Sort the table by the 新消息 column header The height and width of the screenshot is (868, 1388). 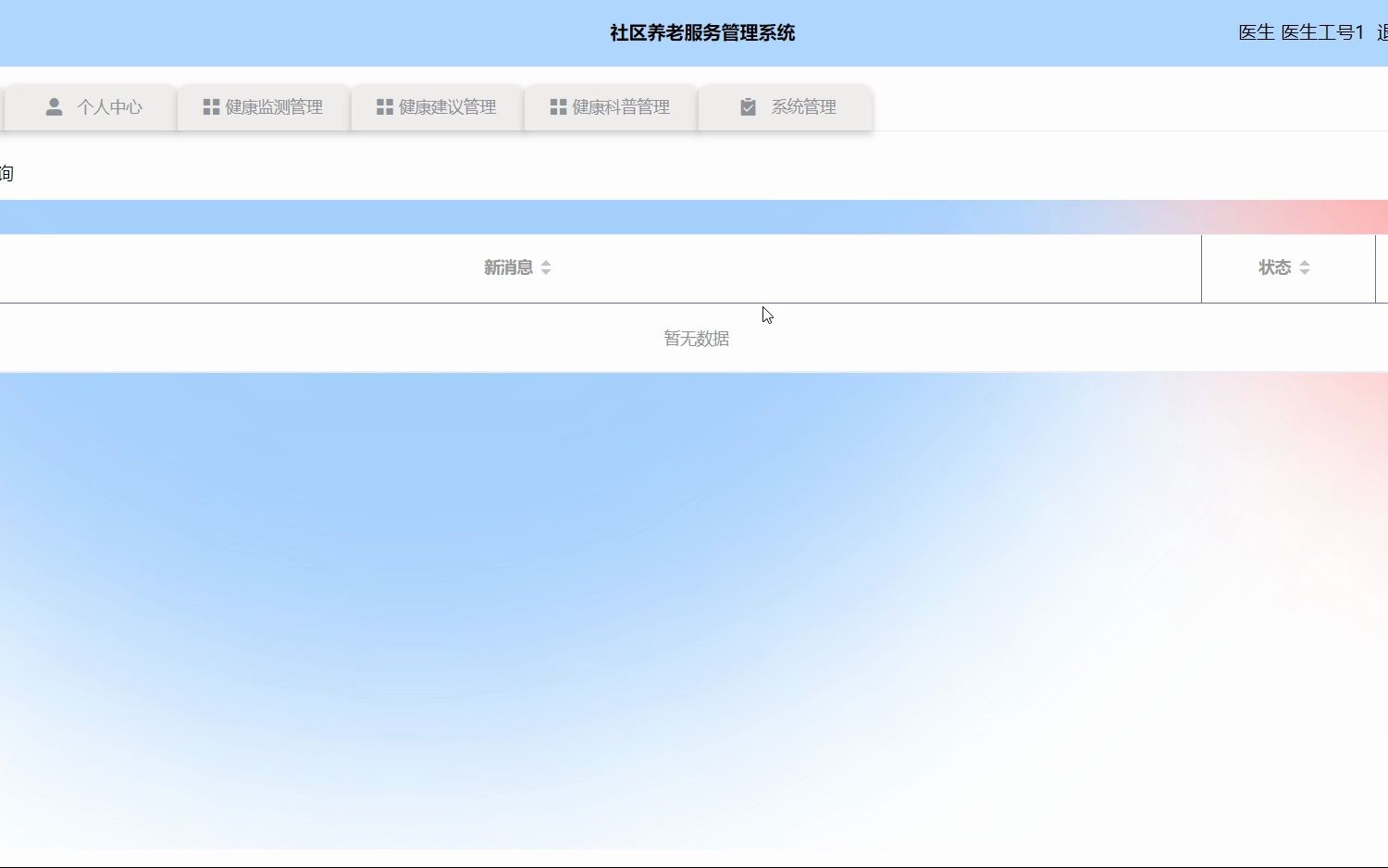[x=507, y=267]
